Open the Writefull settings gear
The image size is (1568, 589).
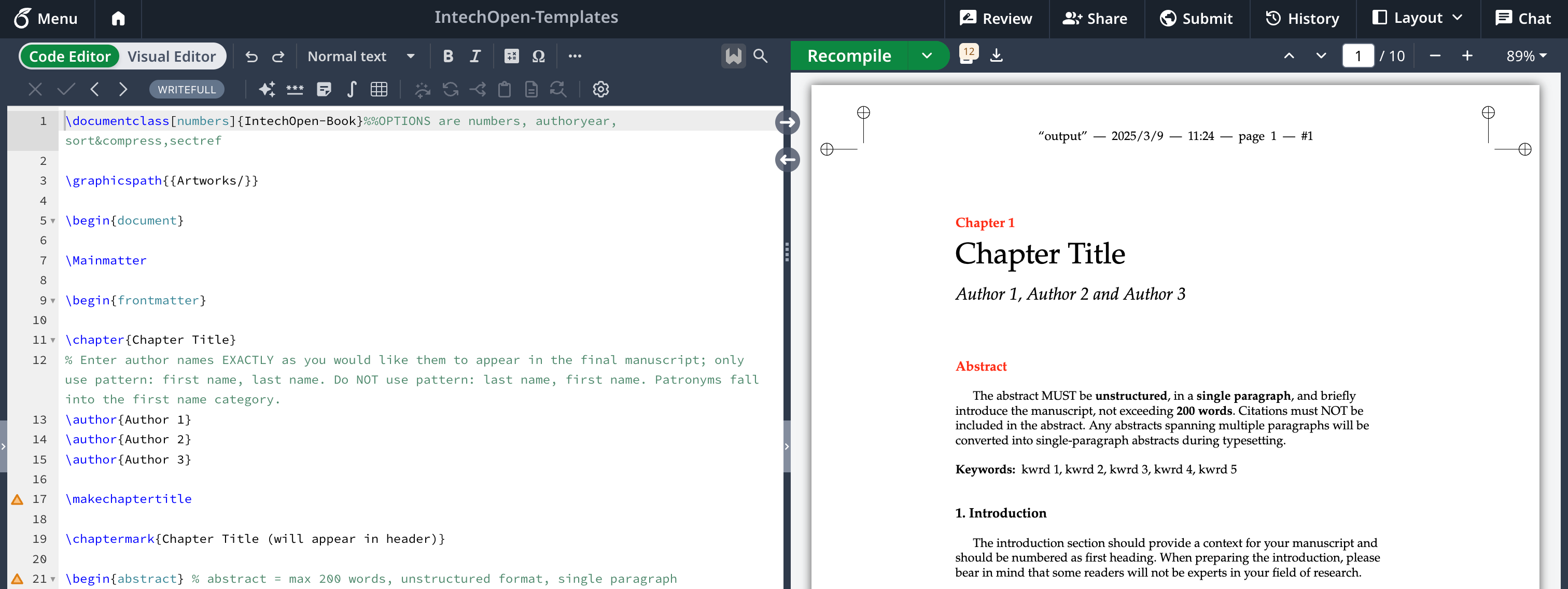point(601,89)
